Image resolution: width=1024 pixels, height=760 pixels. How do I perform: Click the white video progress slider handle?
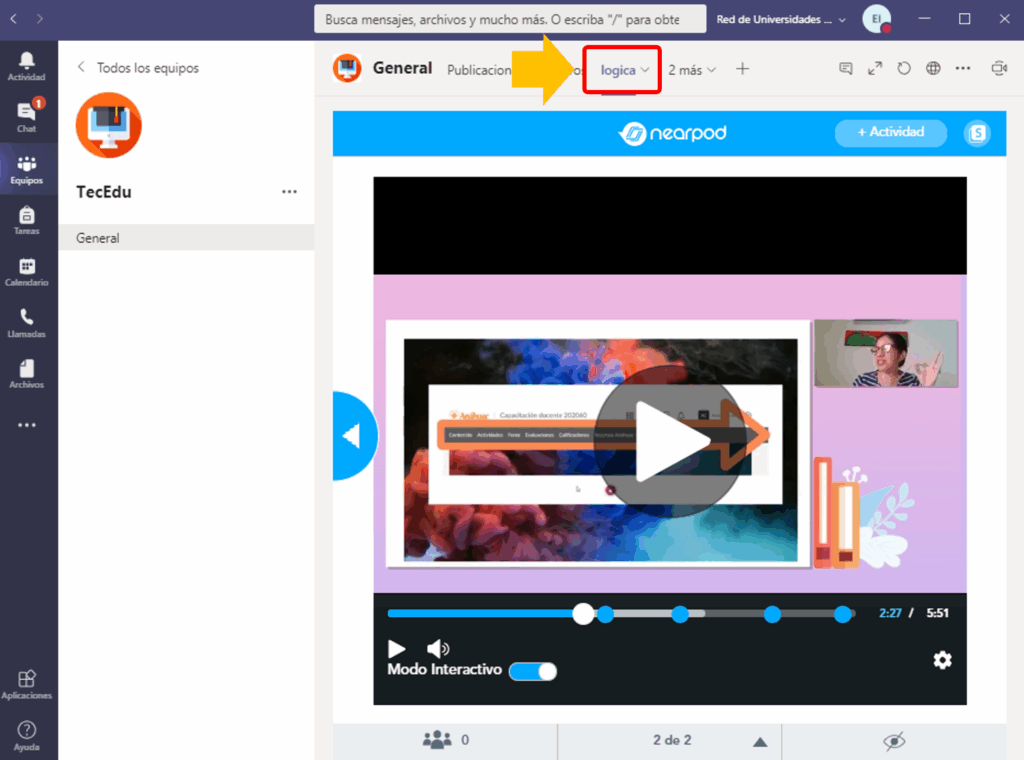[583, 614]
